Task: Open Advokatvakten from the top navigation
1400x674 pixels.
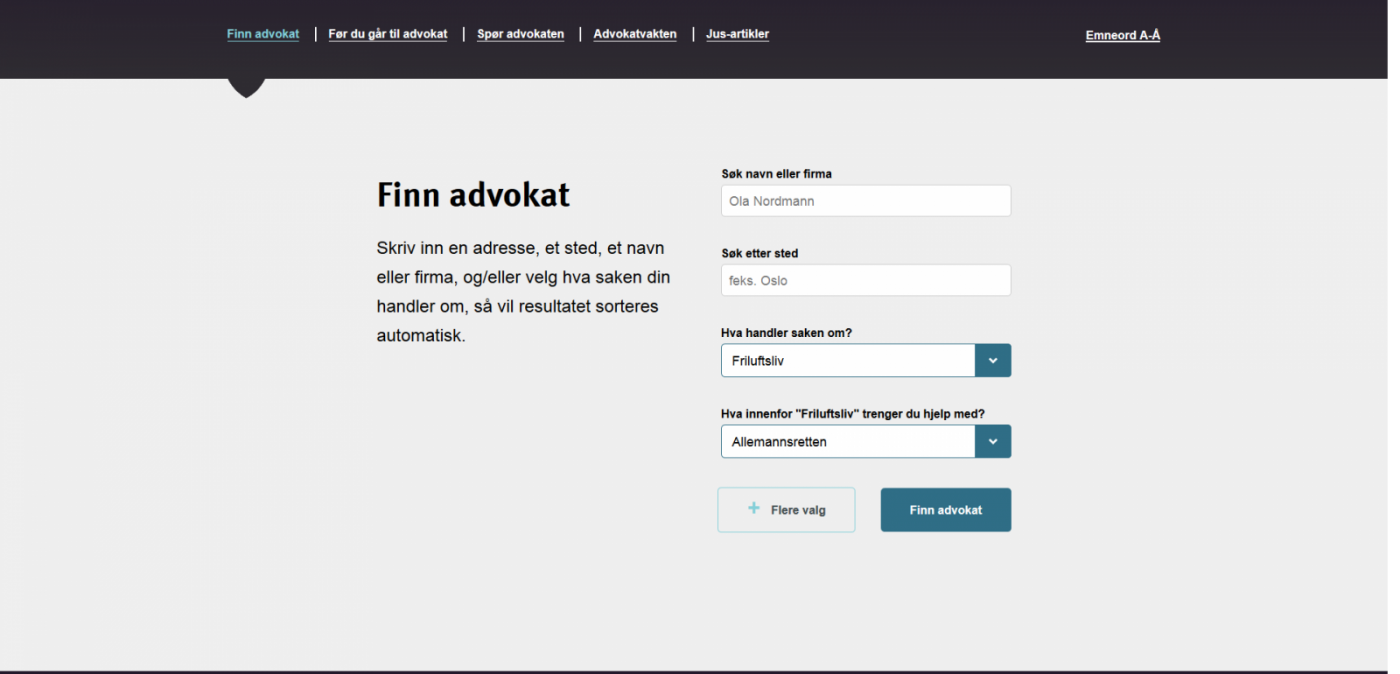Action: pos(635,34)
